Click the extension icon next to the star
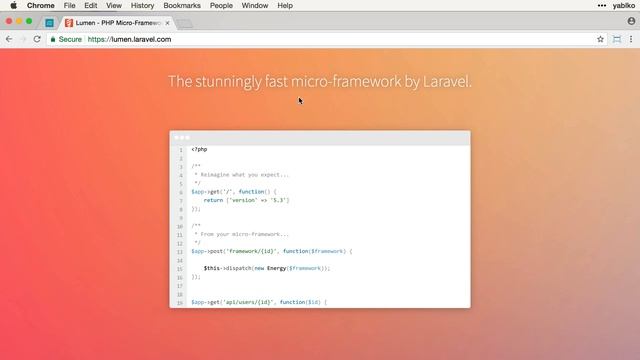640x360 pixels. (x=617, y=39)
